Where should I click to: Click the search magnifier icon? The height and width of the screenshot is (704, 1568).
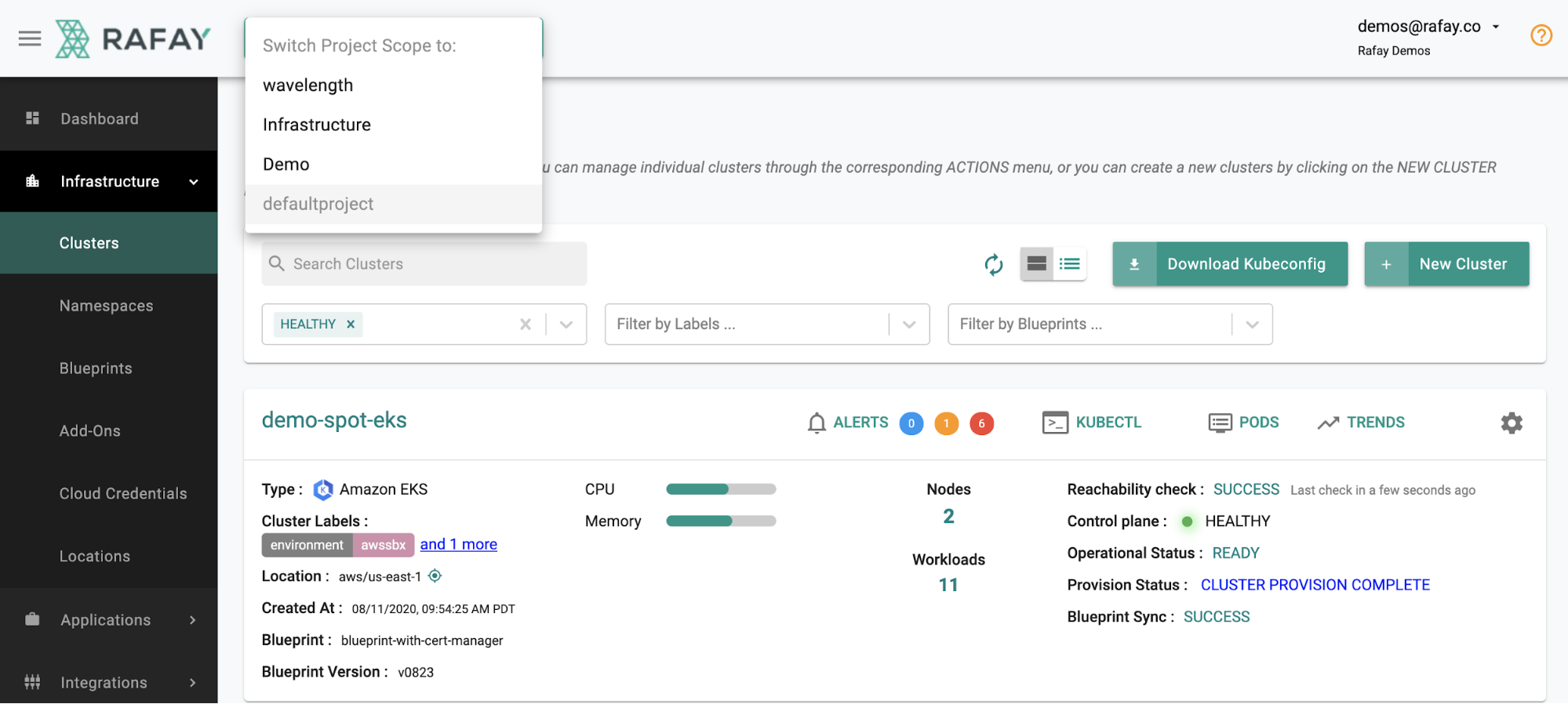tap(276, 263)
